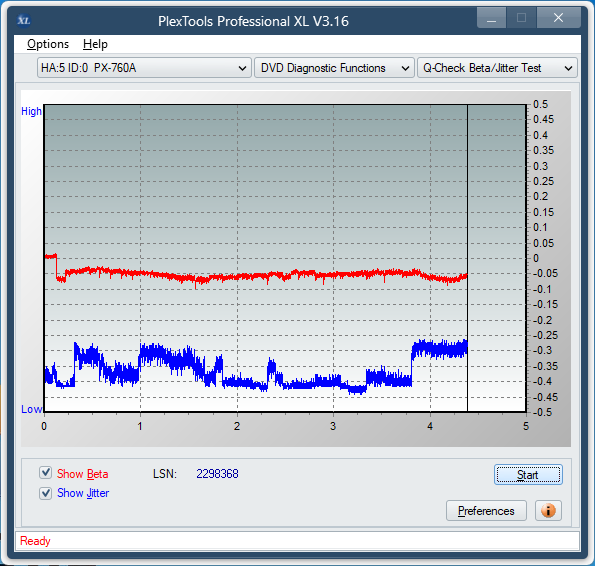Viewport: 595px width, 566px height.
Task: Close the PlexTools Professional XL window
Action: pyautogui.click(x=558, y=18)
